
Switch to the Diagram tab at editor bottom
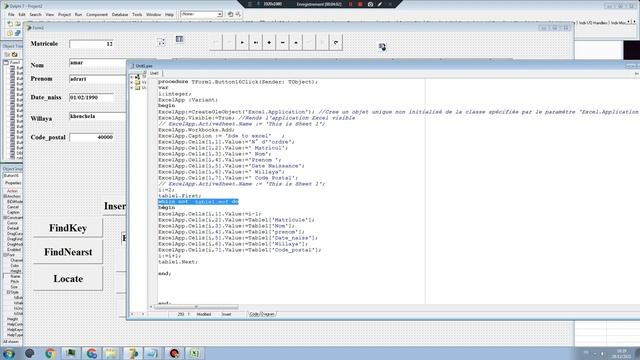(268, 314)
